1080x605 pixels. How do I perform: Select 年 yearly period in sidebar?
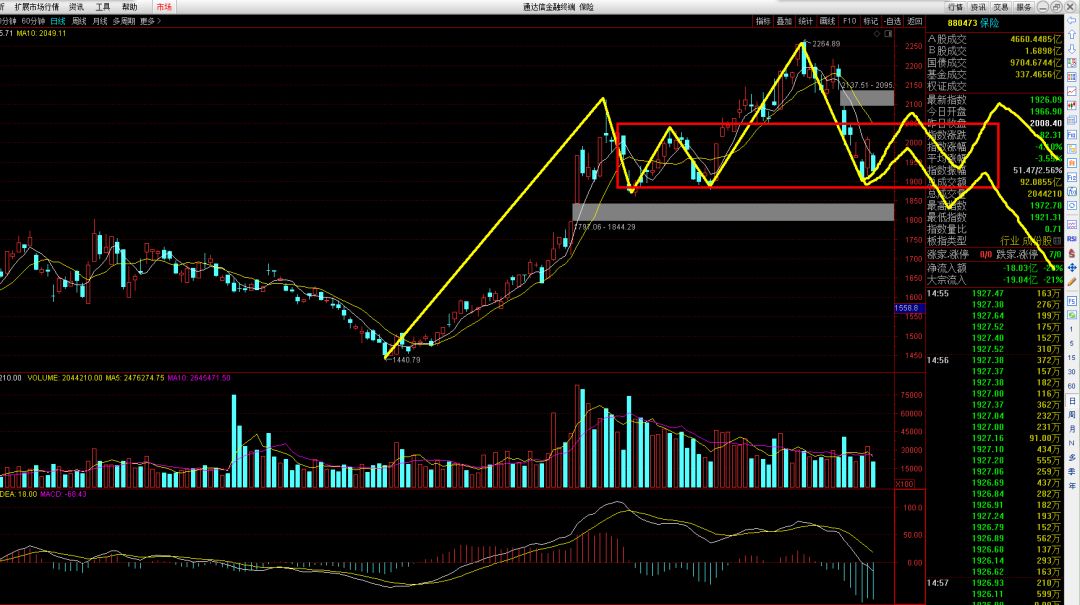pyautogui.click(x=1072, y=486)
